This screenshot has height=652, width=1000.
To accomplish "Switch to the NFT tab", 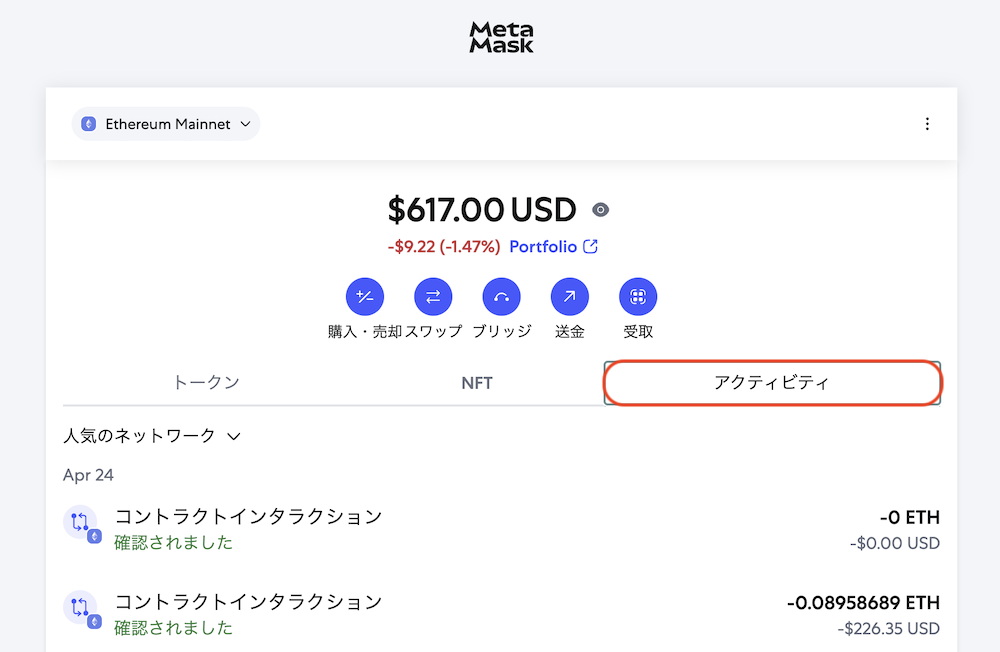I will tap(476, 383).
